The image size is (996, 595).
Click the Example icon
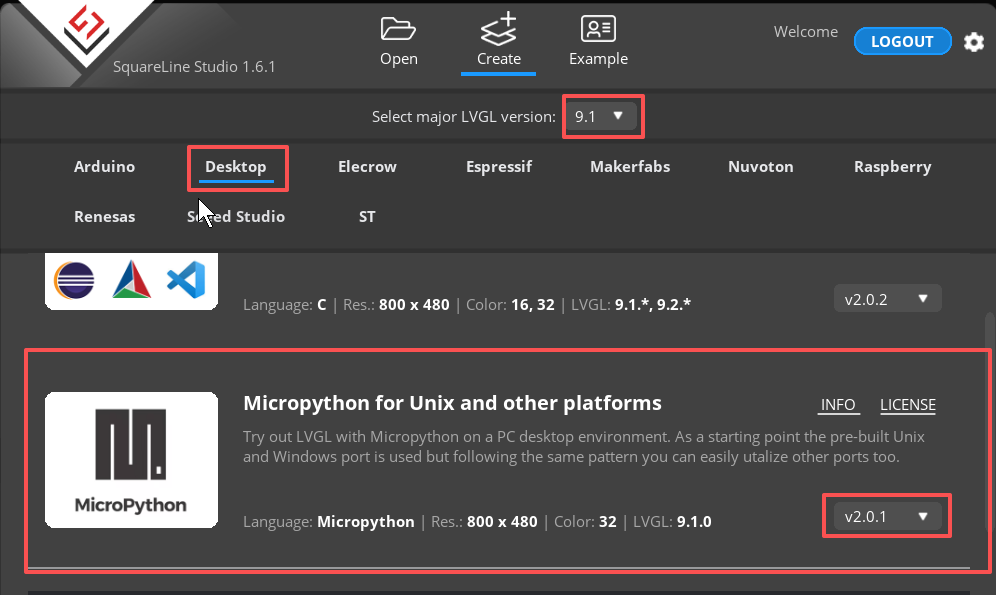pos(598,29)
